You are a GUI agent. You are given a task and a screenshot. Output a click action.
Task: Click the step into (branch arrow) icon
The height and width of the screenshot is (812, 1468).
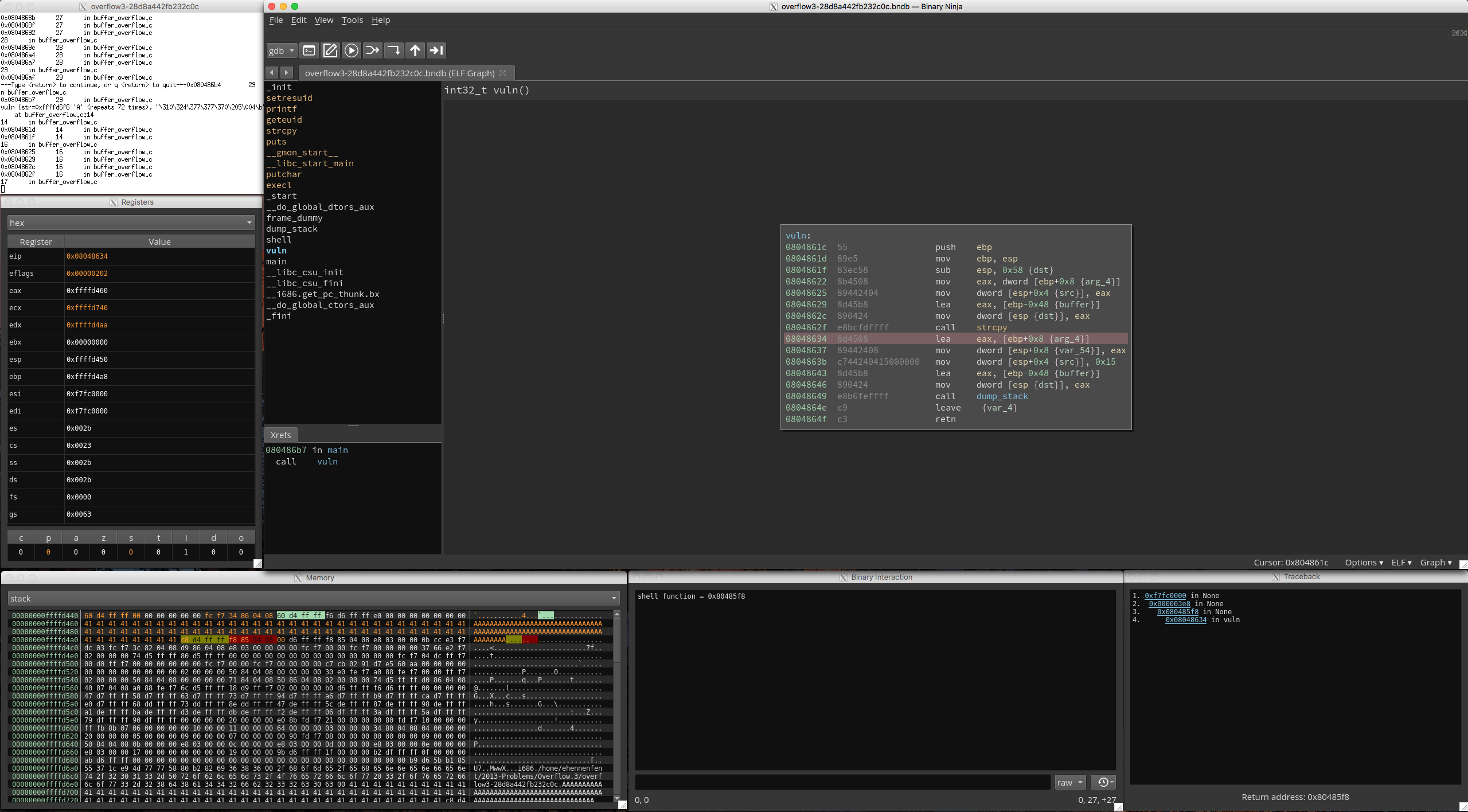tap(373, 50)
